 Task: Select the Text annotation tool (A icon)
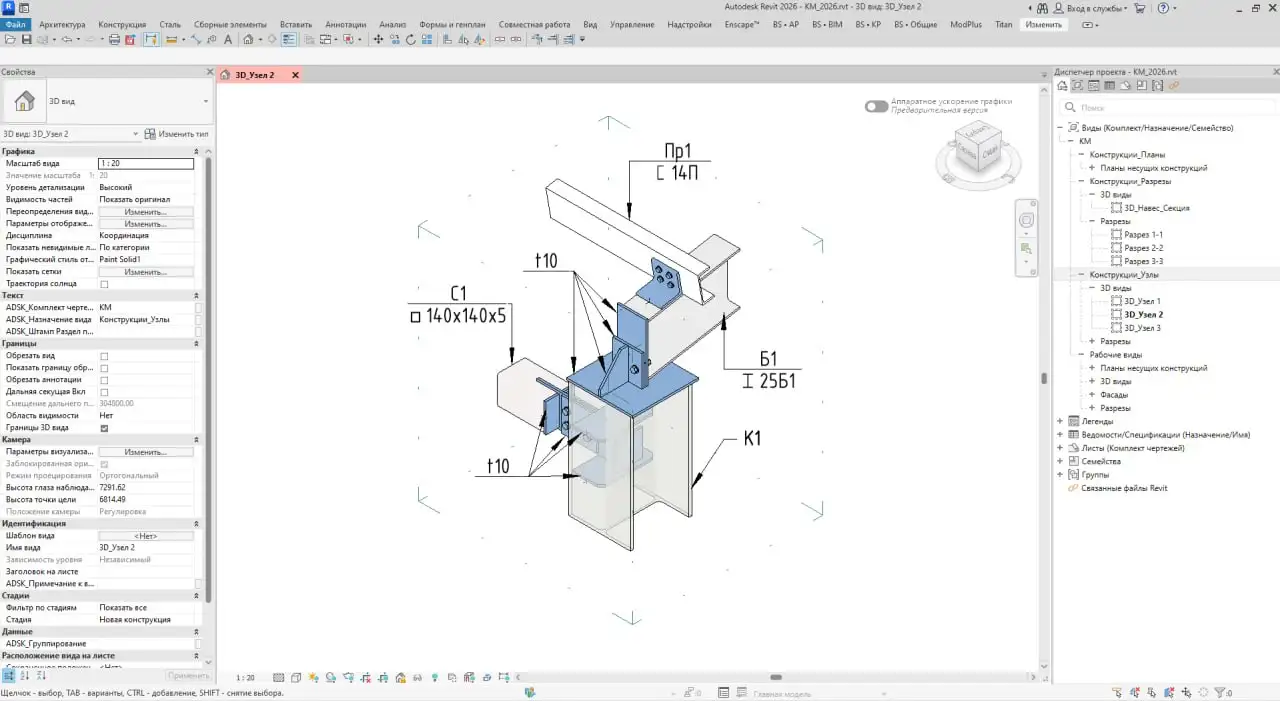[x=228, y=40]
